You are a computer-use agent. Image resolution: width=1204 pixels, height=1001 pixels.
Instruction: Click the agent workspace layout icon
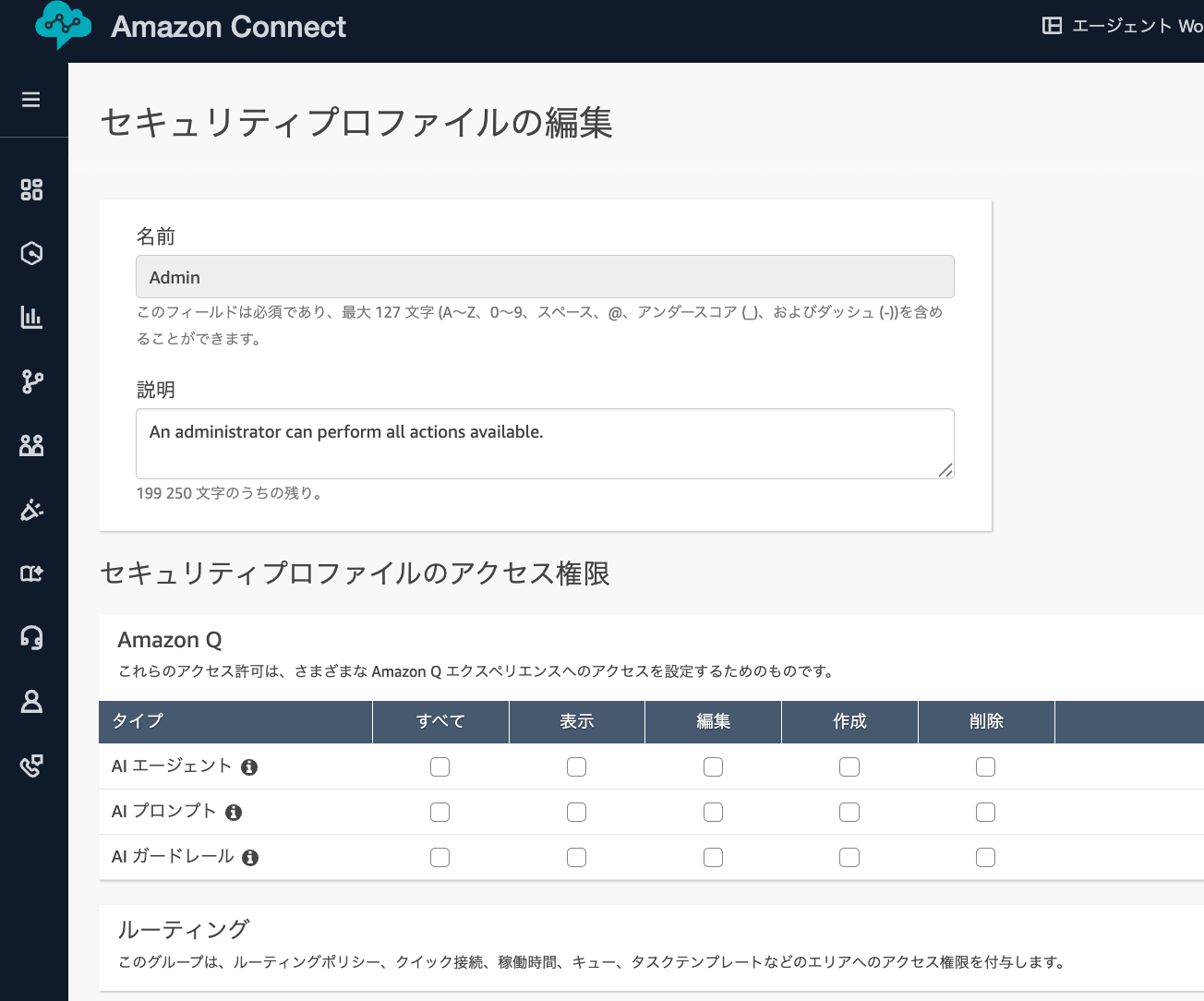(x=1052, y=26)
